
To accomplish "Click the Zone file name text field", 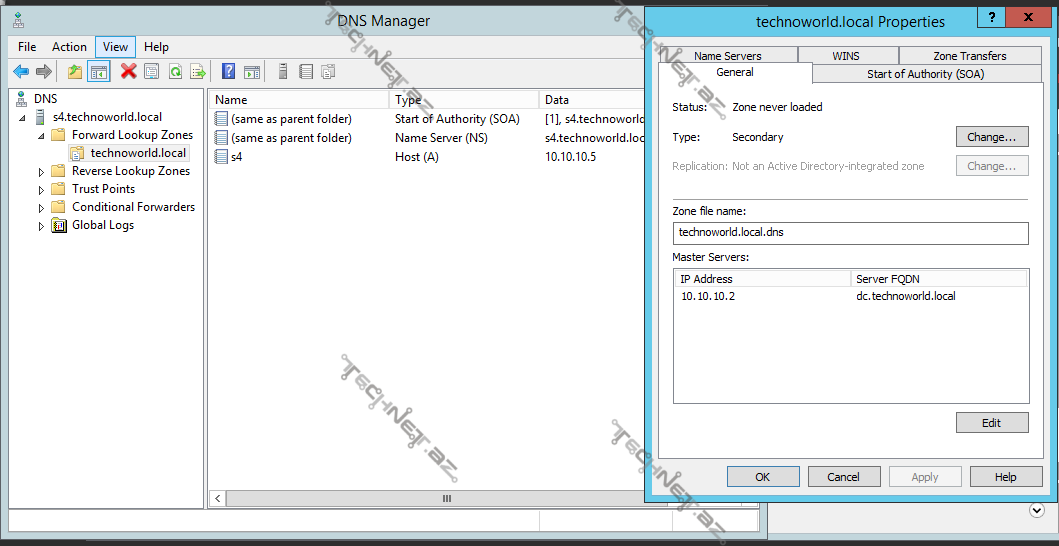I will [x=850, y=233].
